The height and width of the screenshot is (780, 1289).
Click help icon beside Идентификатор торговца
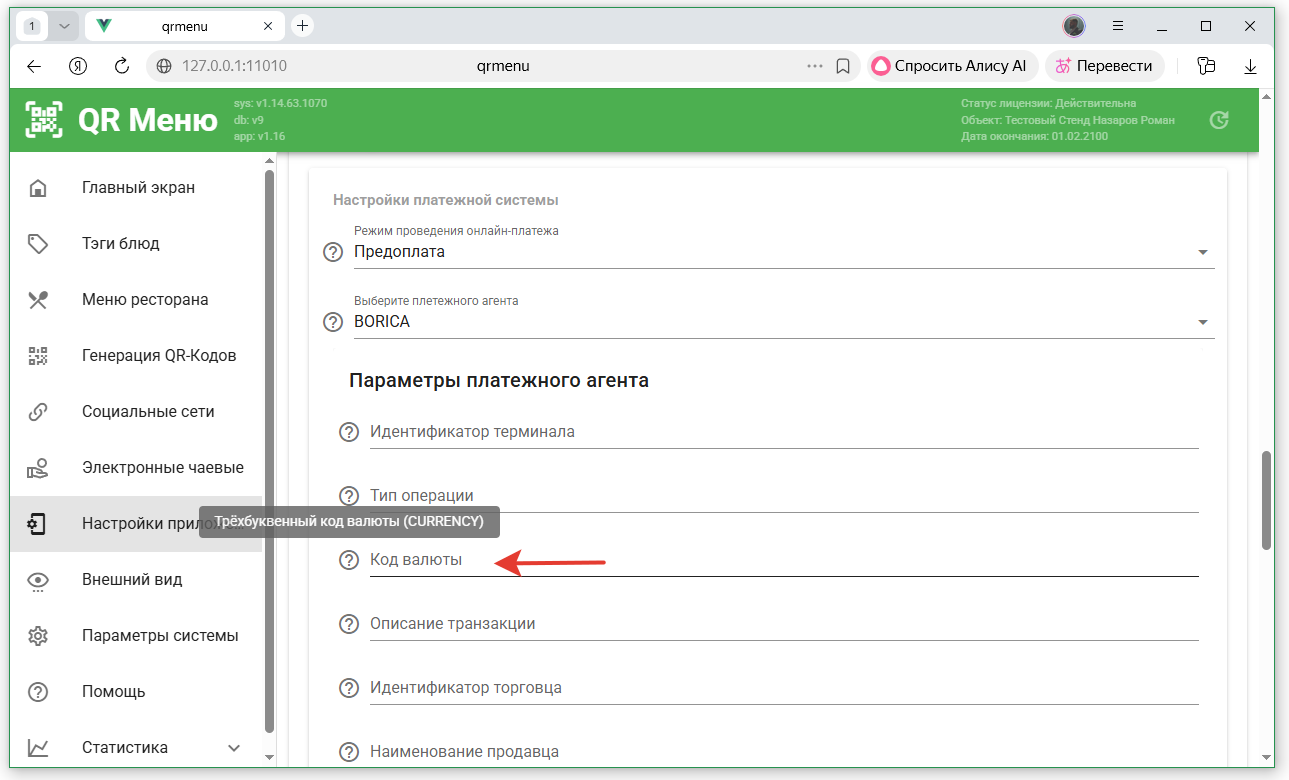point(348,688)
